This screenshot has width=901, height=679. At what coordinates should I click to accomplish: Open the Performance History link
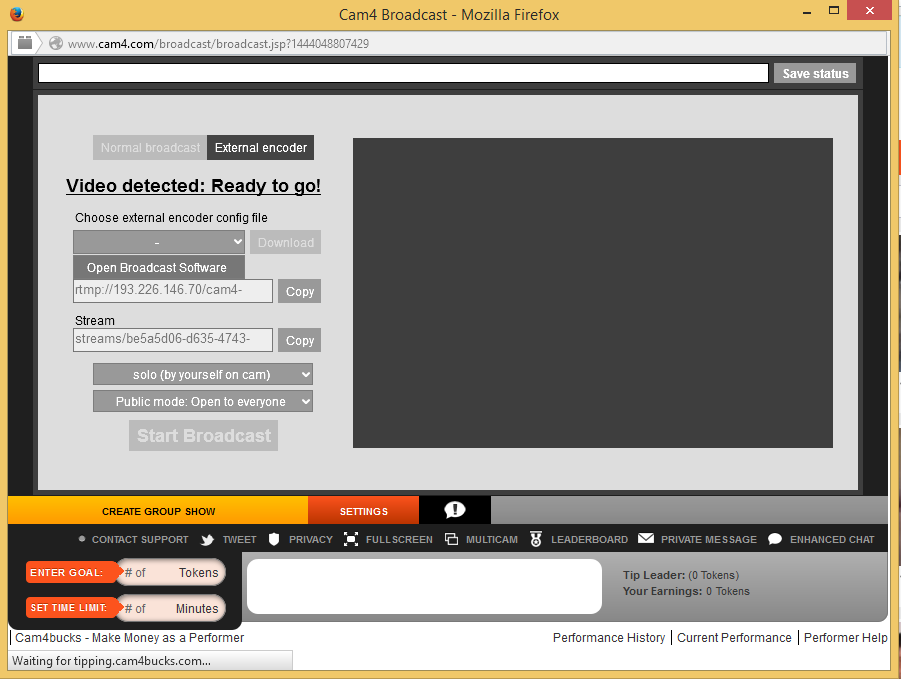click(x=608, y=637)
